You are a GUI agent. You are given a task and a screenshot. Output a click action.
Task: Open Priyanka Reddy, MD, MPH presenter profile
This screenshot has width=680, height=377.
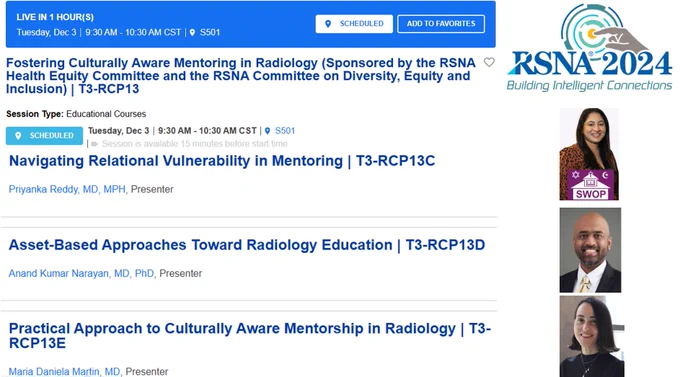(67, 190)
